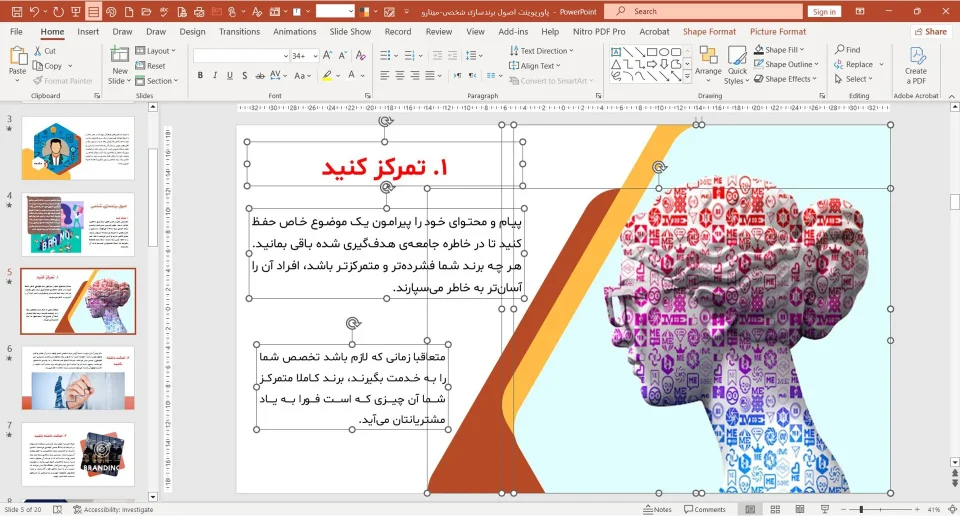Screen dimensions: 960x516
Task: Open the Font dialog launcher
Action: 368,96
